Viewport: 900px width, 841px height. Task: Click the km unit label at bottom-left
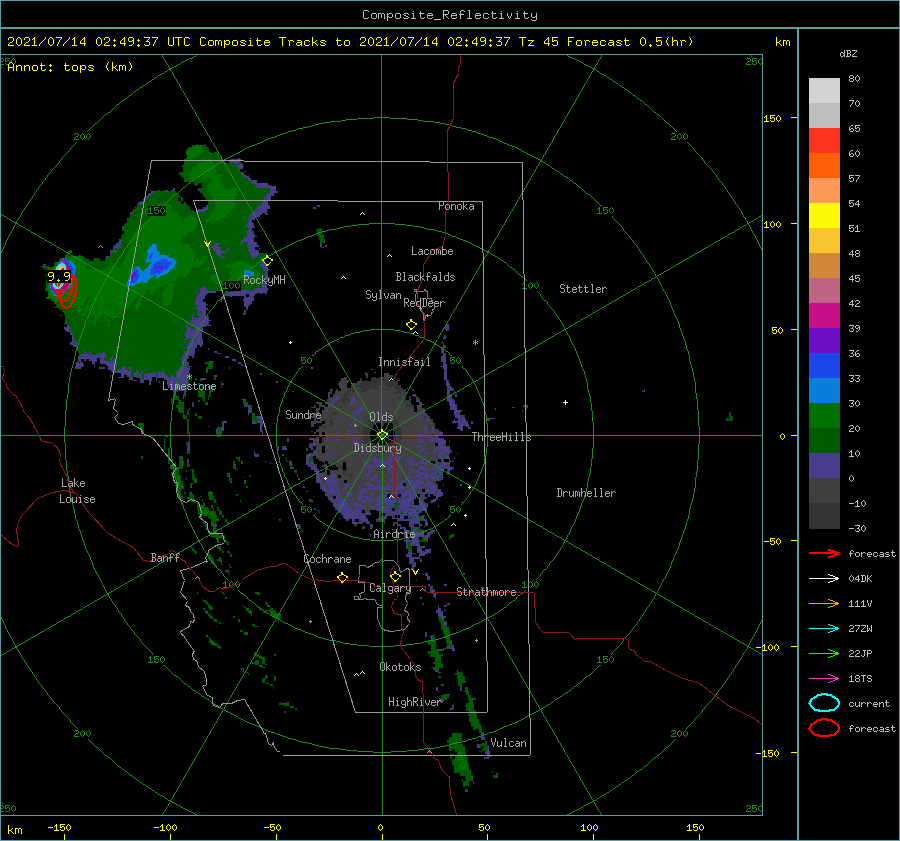point(14,830)
